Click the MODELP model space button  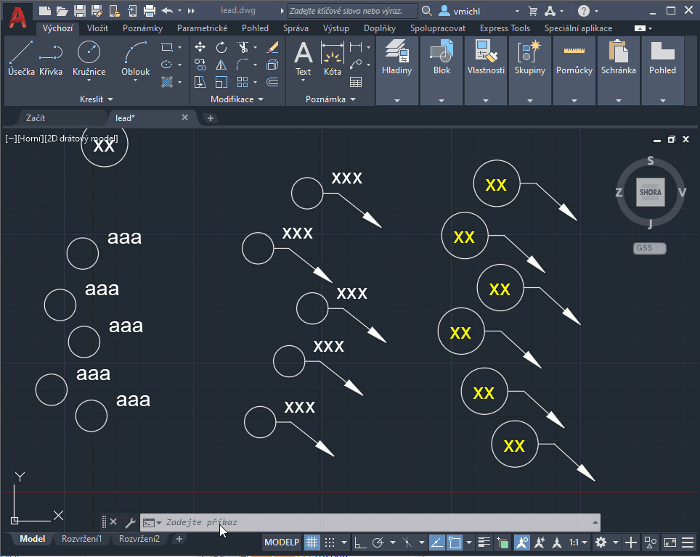click(x=281, y=542)
